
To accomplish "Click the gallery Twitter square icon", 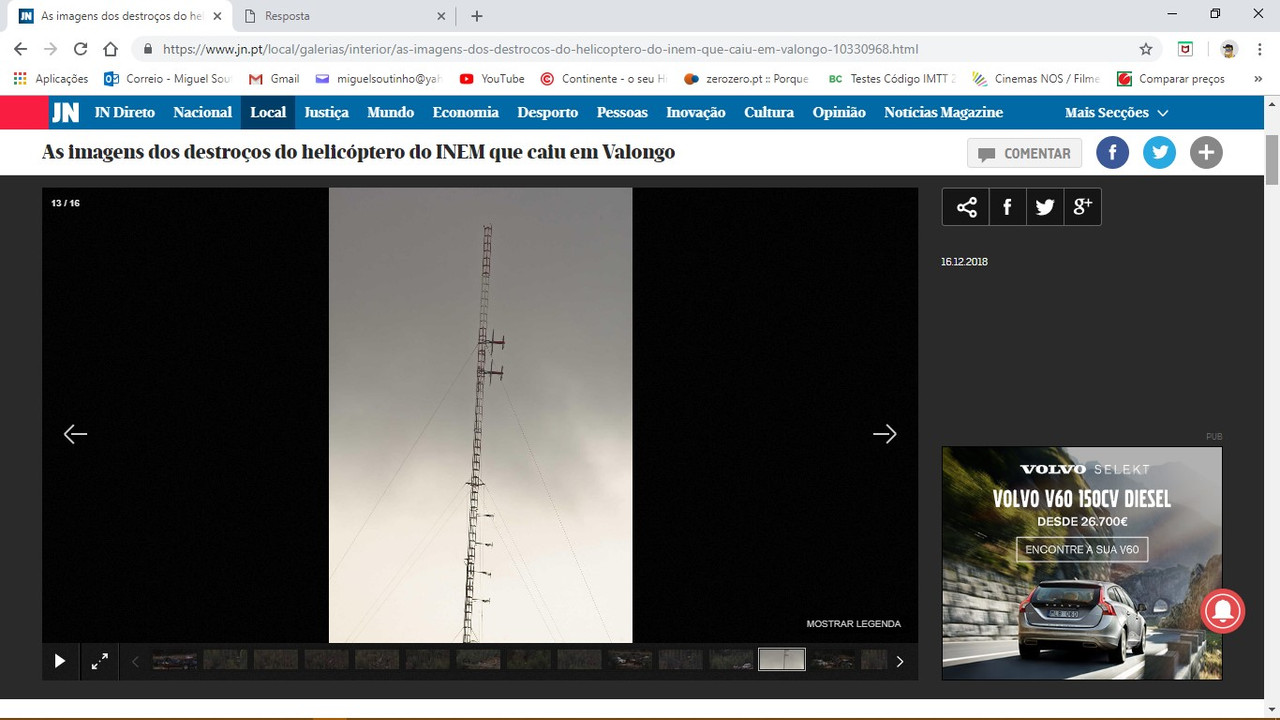I will click(1045, 207).
